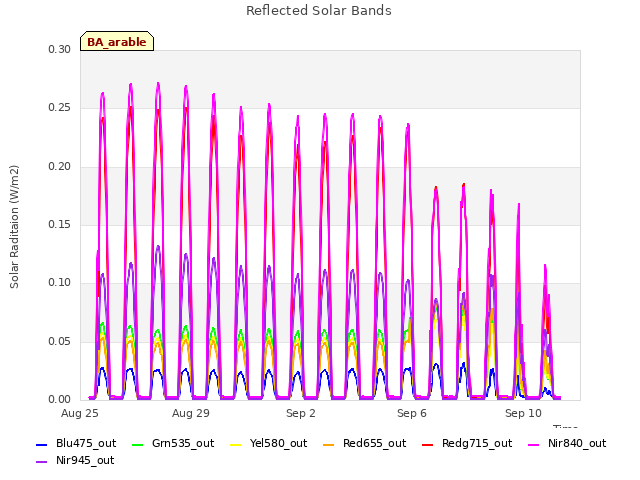
Task: Toggle the Yel580_out legend entry
Action: click(269, 443)
